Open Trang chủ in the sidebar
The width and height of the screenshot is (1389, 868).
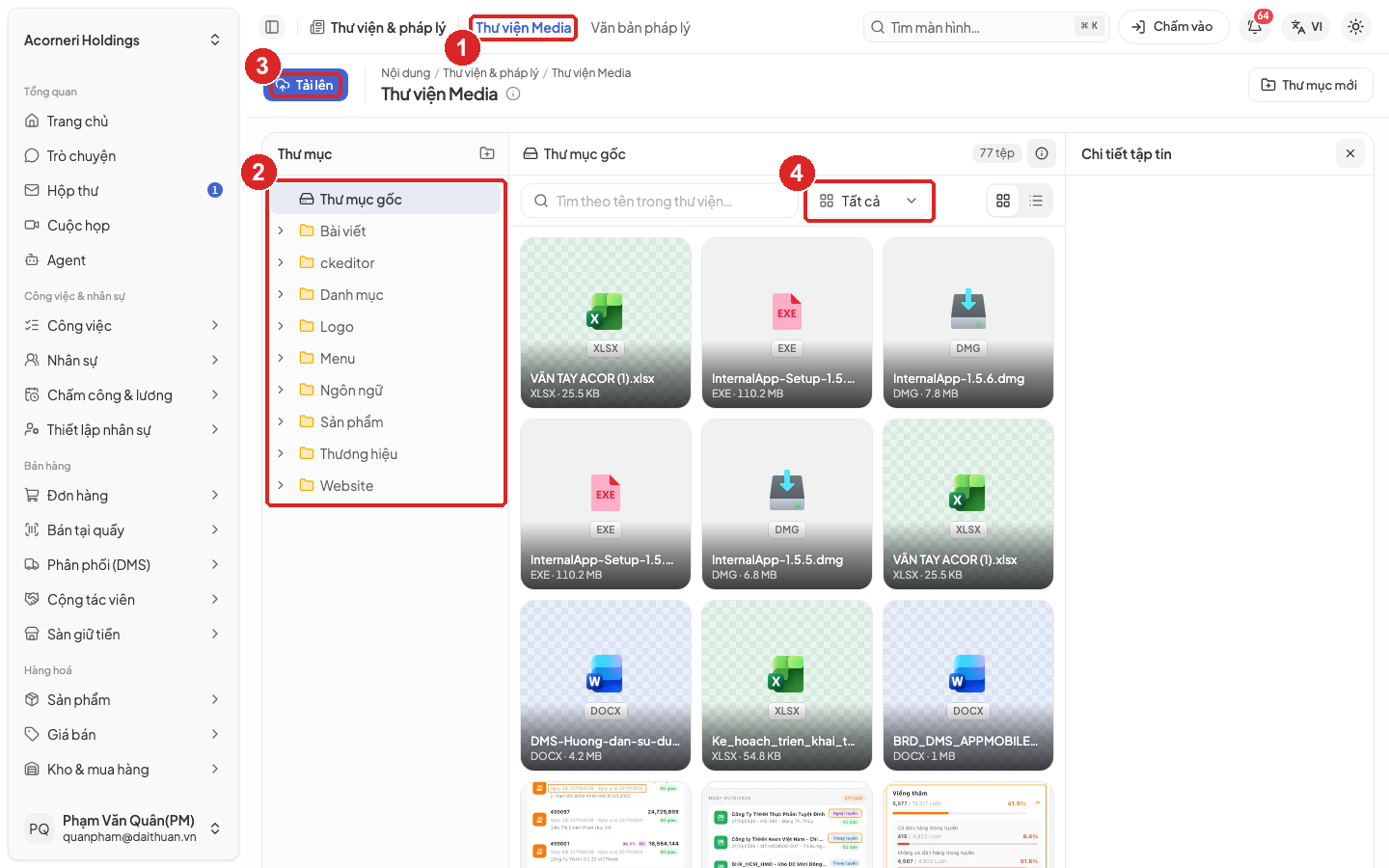click(x=123, y=121)
